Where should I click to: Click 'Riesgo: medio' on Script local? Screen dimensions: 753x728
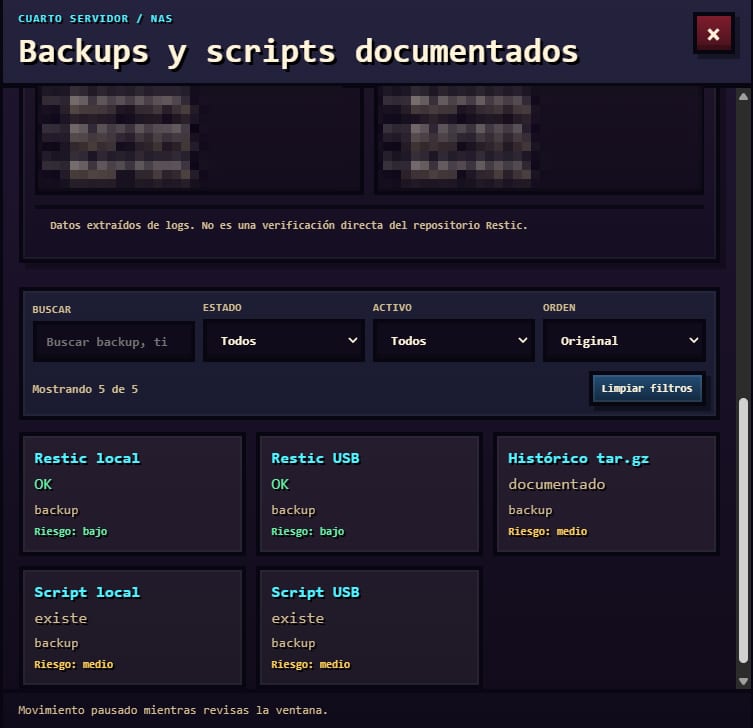pyautogui.click(x=73, y=664)
